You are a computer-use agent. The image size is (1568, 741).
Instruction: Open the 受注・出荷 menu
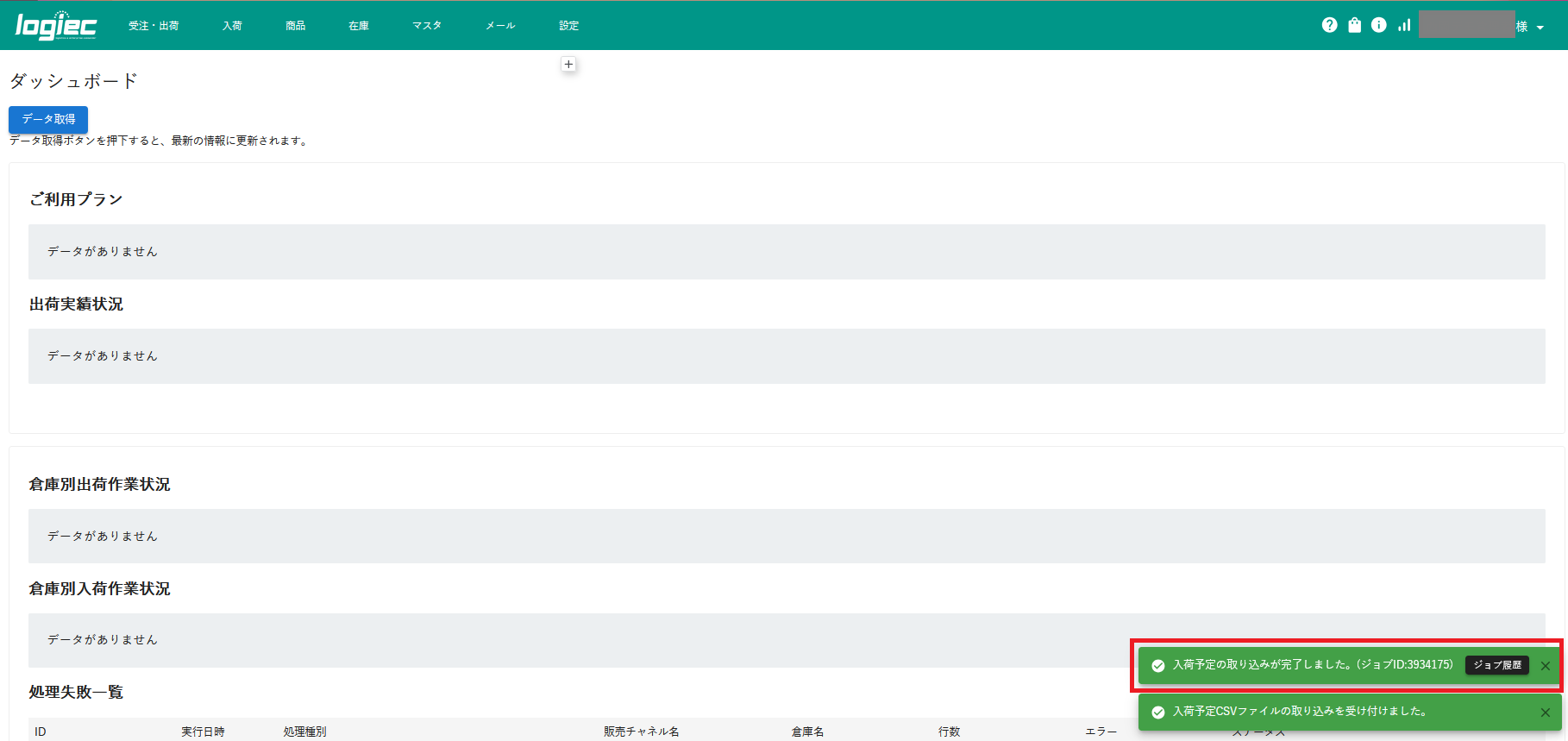pos(154,26)
